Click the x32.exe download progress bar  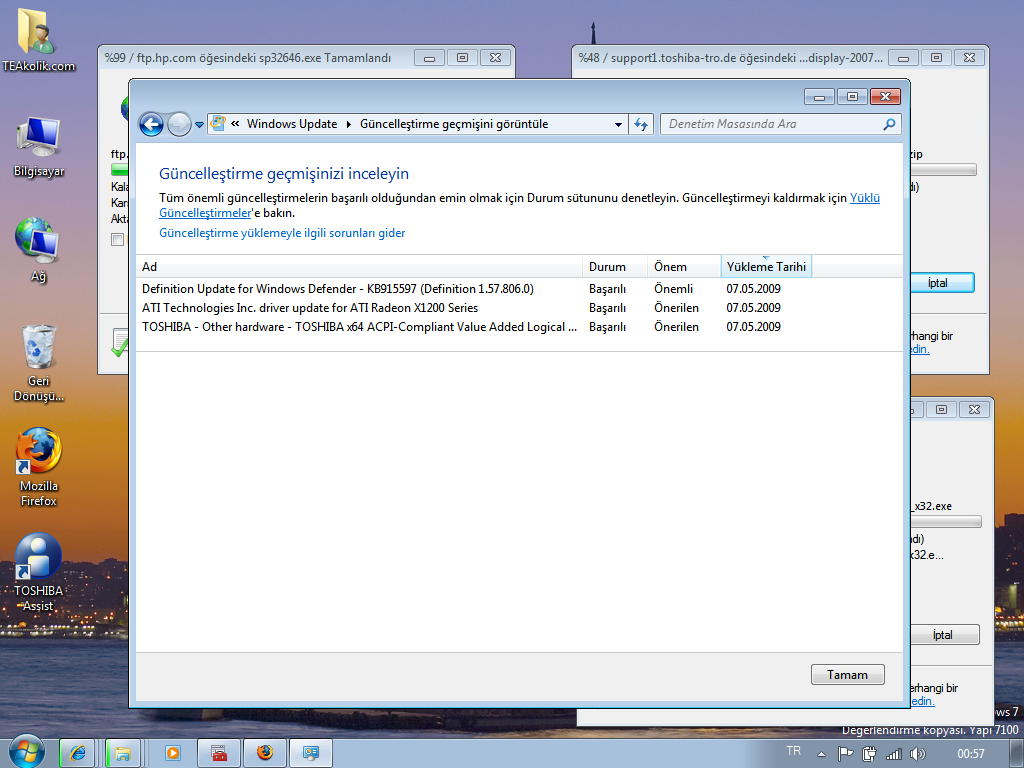(x=946, y=522)
